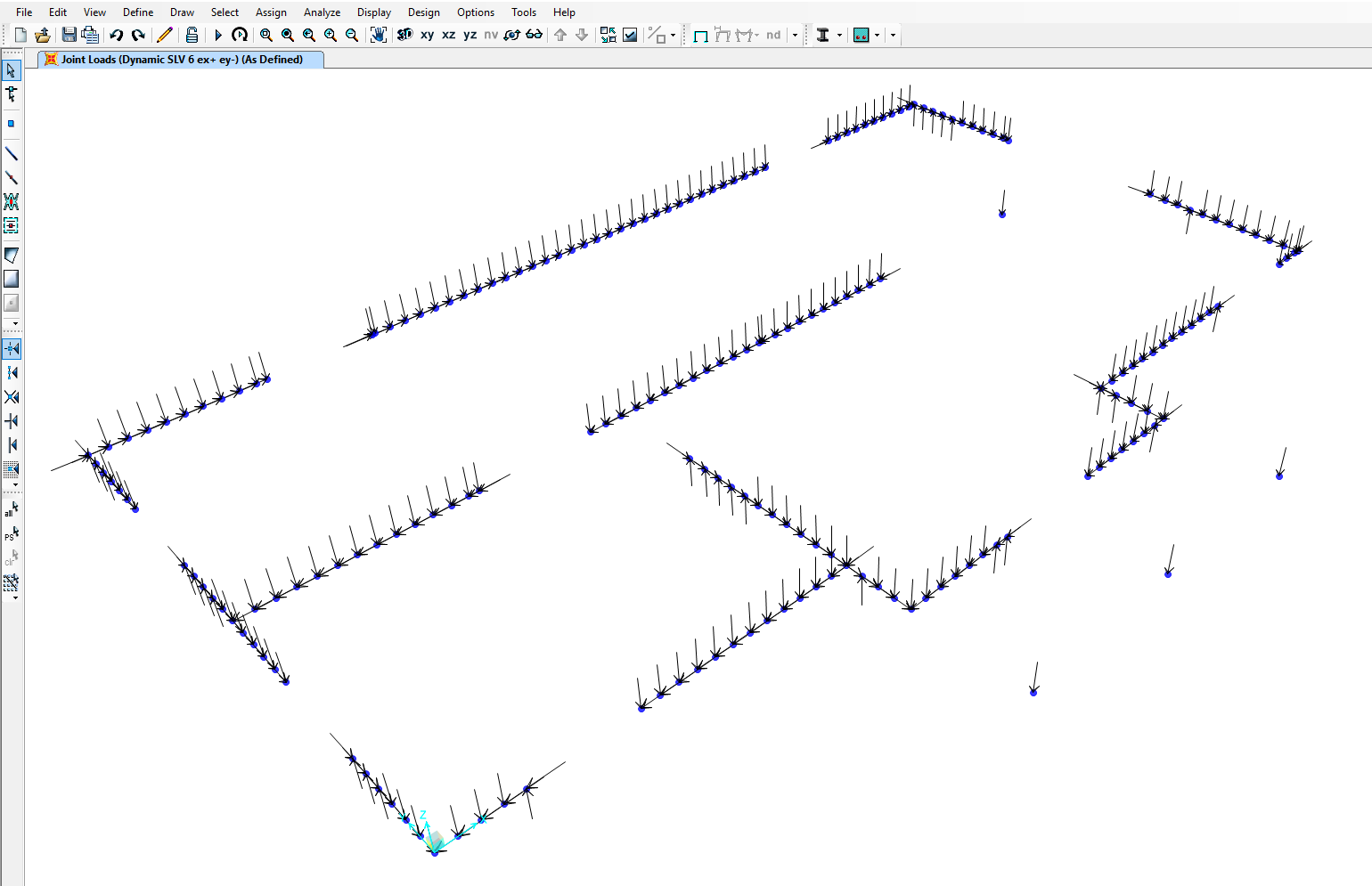Open the Tools menu
Viewport: 1372px width, 886px height.
524,12
